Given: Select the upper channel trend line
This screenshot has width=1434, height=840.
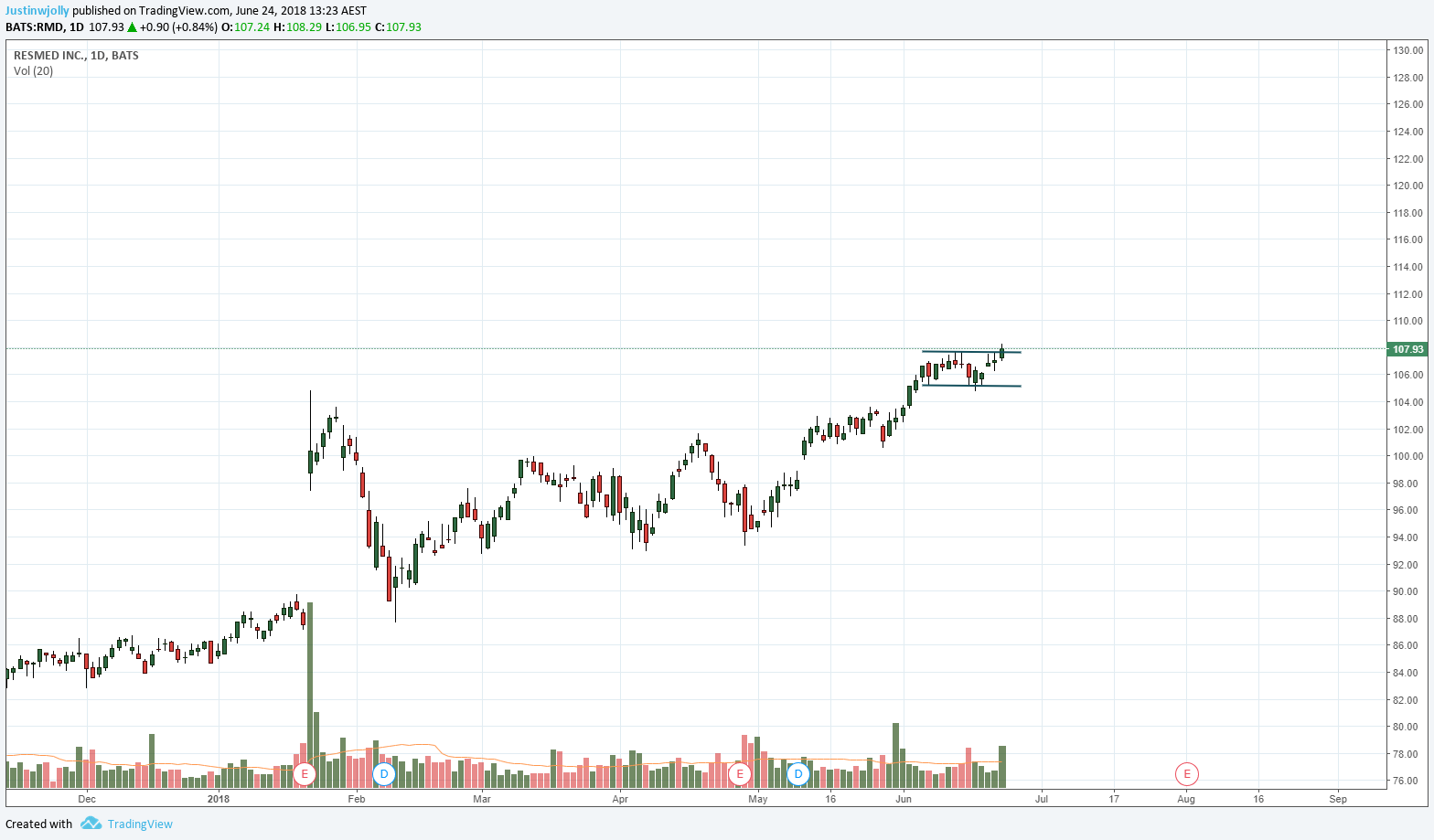Looking at the screenshot, I should click(971, 352).
